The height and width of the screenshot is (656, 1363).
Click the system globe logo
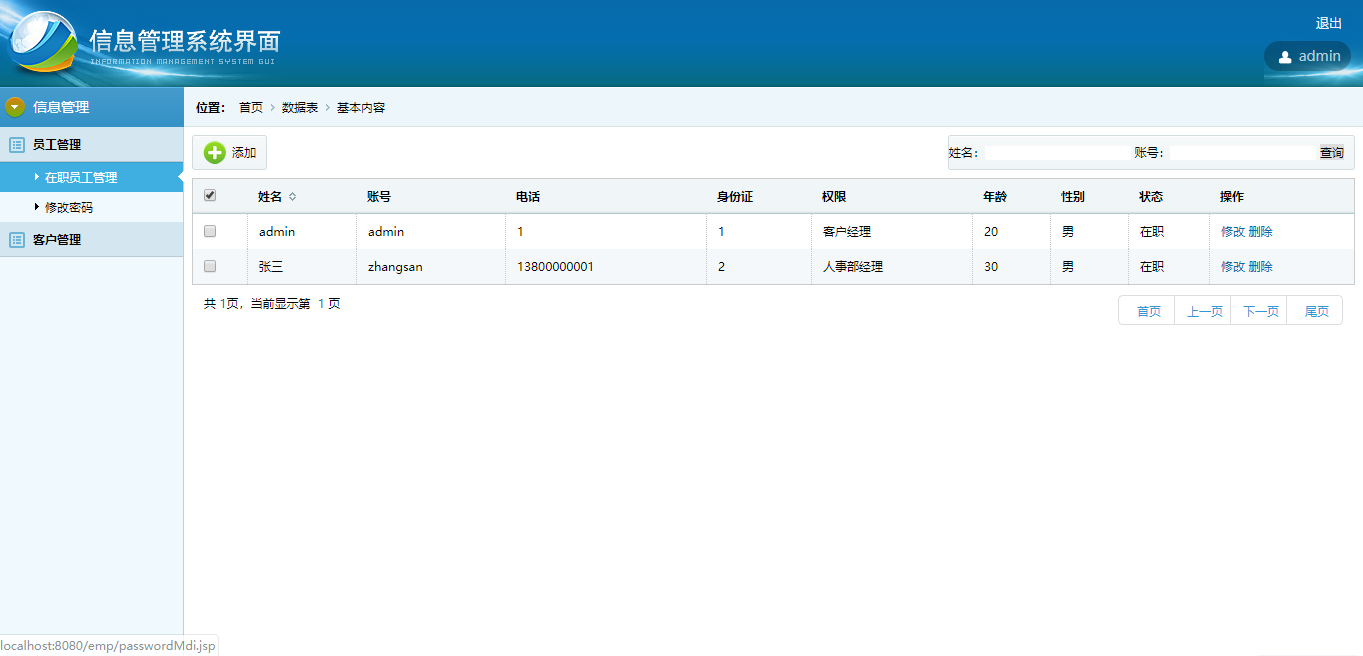pyautogui.click(x=42, y=44)
